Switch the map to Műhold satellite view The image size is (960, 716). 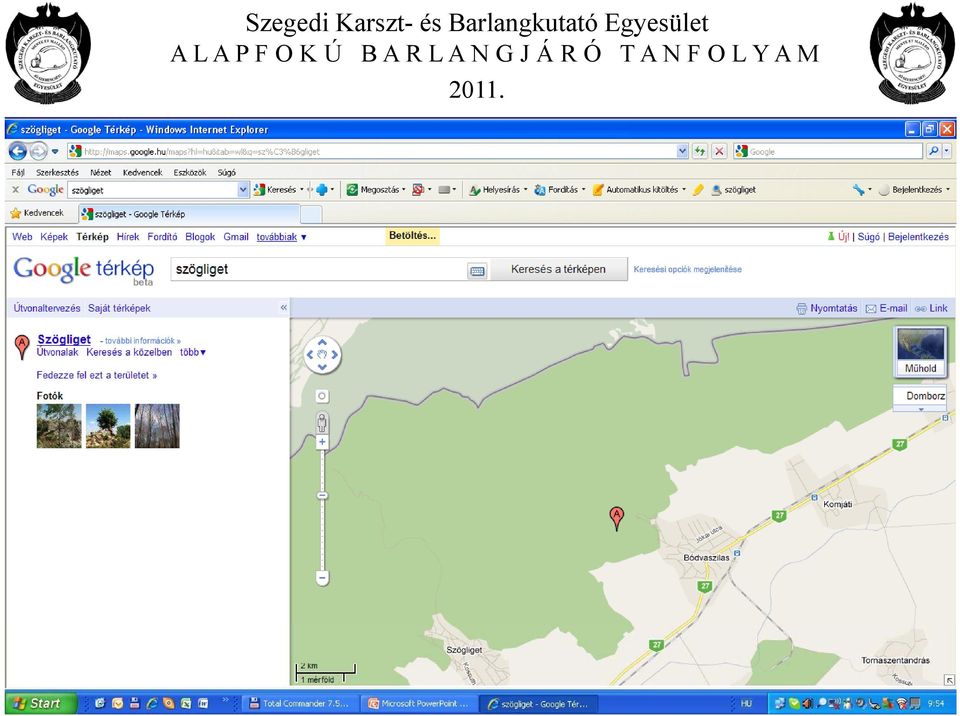click(x=920, y=352)
